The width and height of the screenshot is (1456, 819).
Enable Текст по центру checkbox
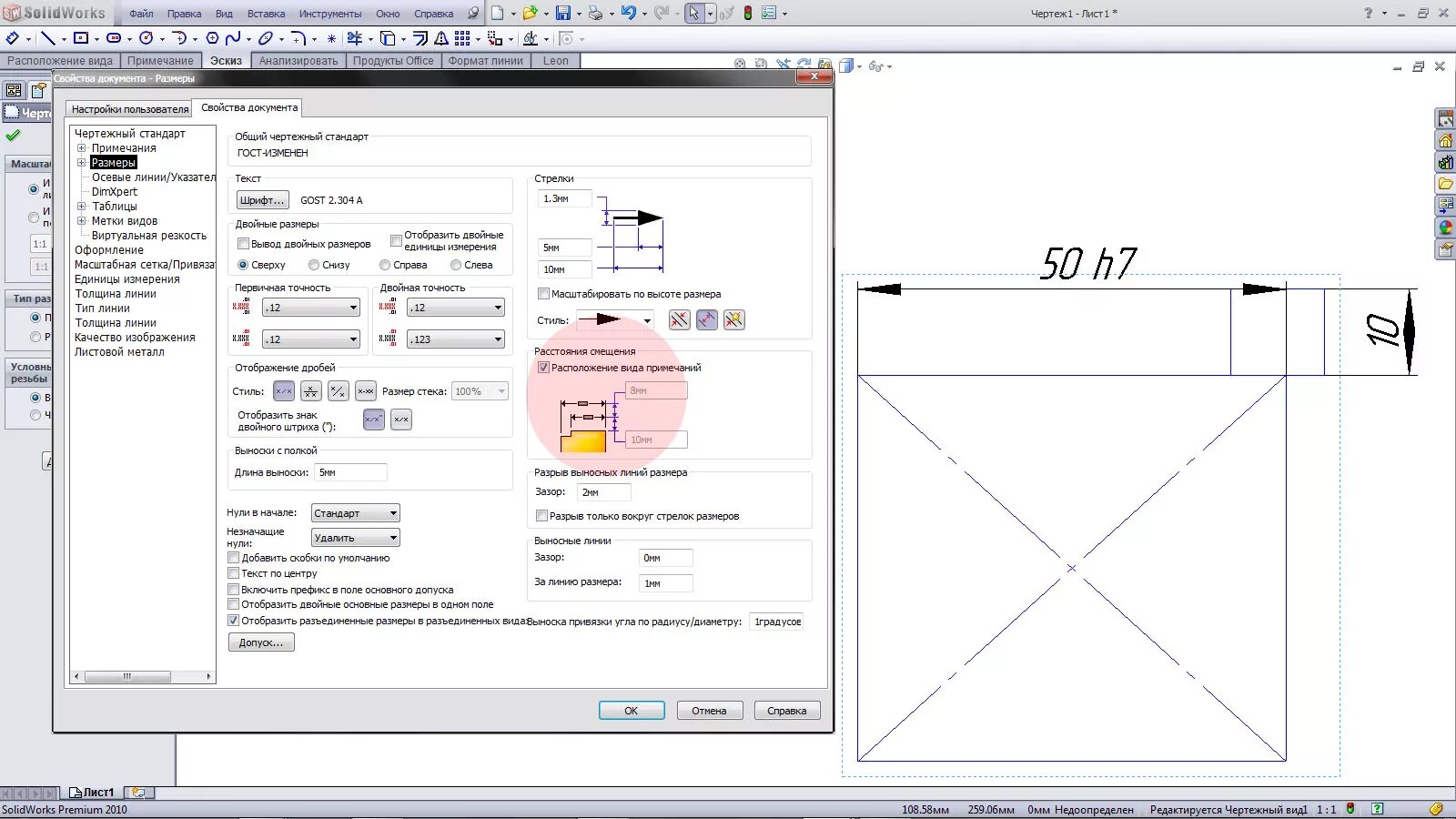click(234, 573)
